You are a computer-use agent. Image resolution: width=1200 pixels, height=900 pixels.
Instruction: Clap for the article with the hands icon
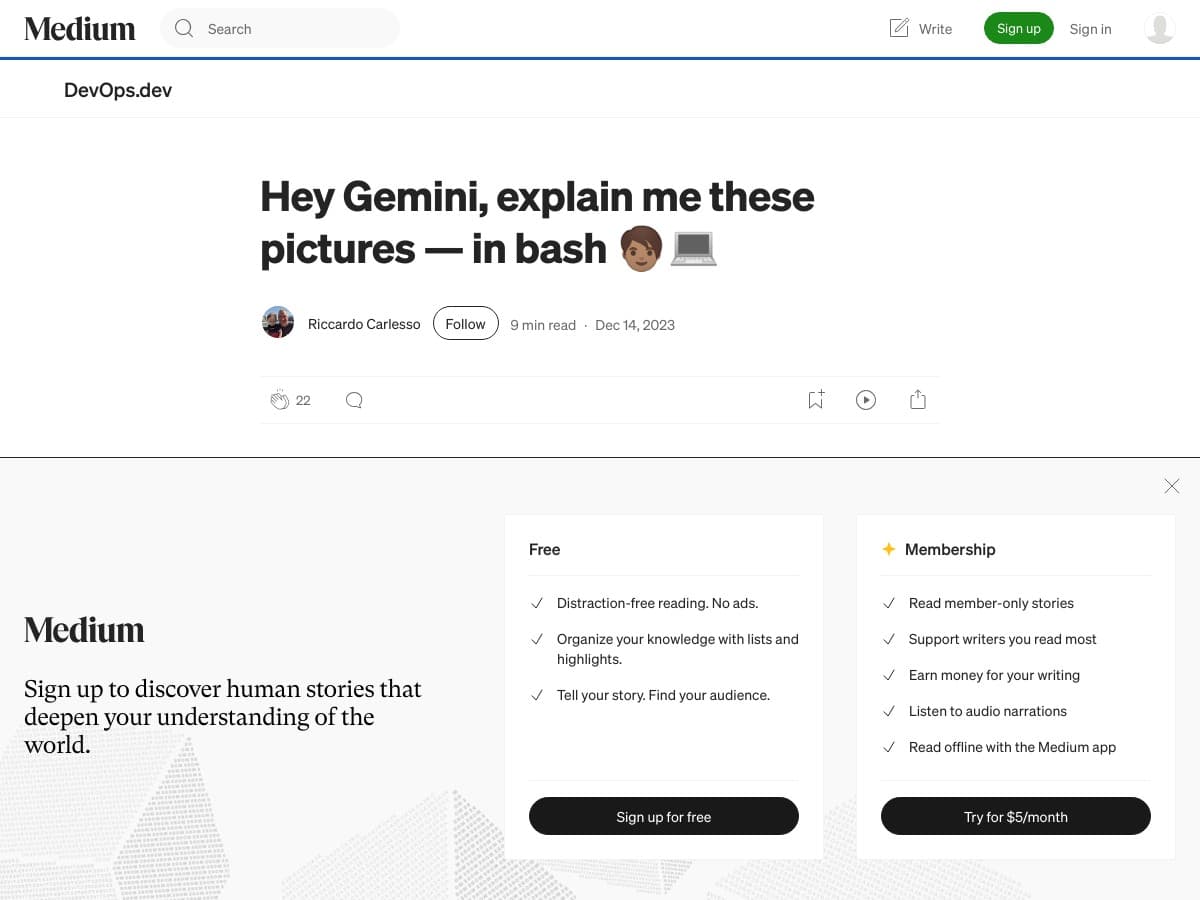coord(279,400)
